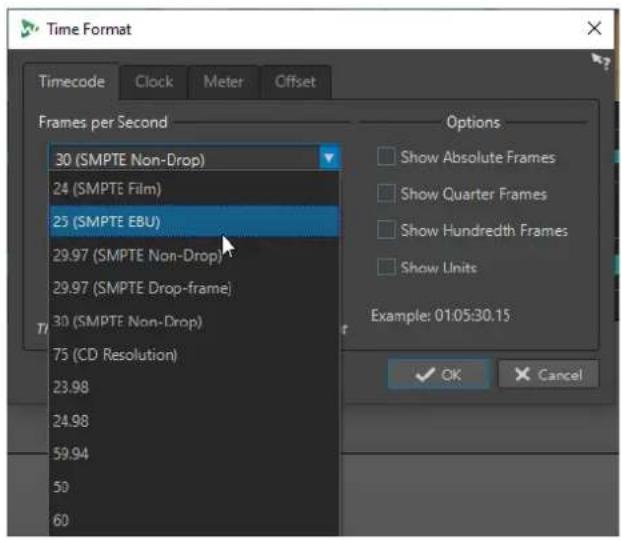Go to the Offset tab
Viewport: 621px width, 540px height.
point(295,82)
